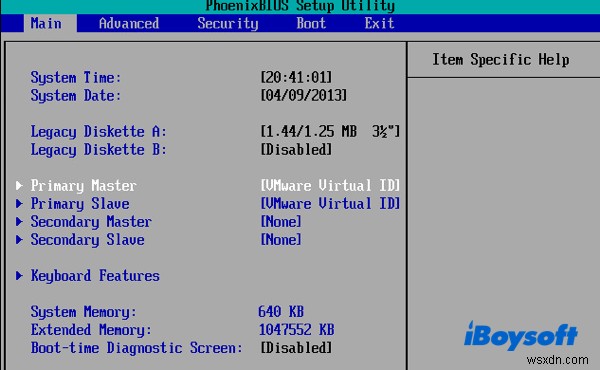Click the iBoysoft logo
Image resolution: width=600 pixels, height=370 pixels.
[x=520, y=335]
